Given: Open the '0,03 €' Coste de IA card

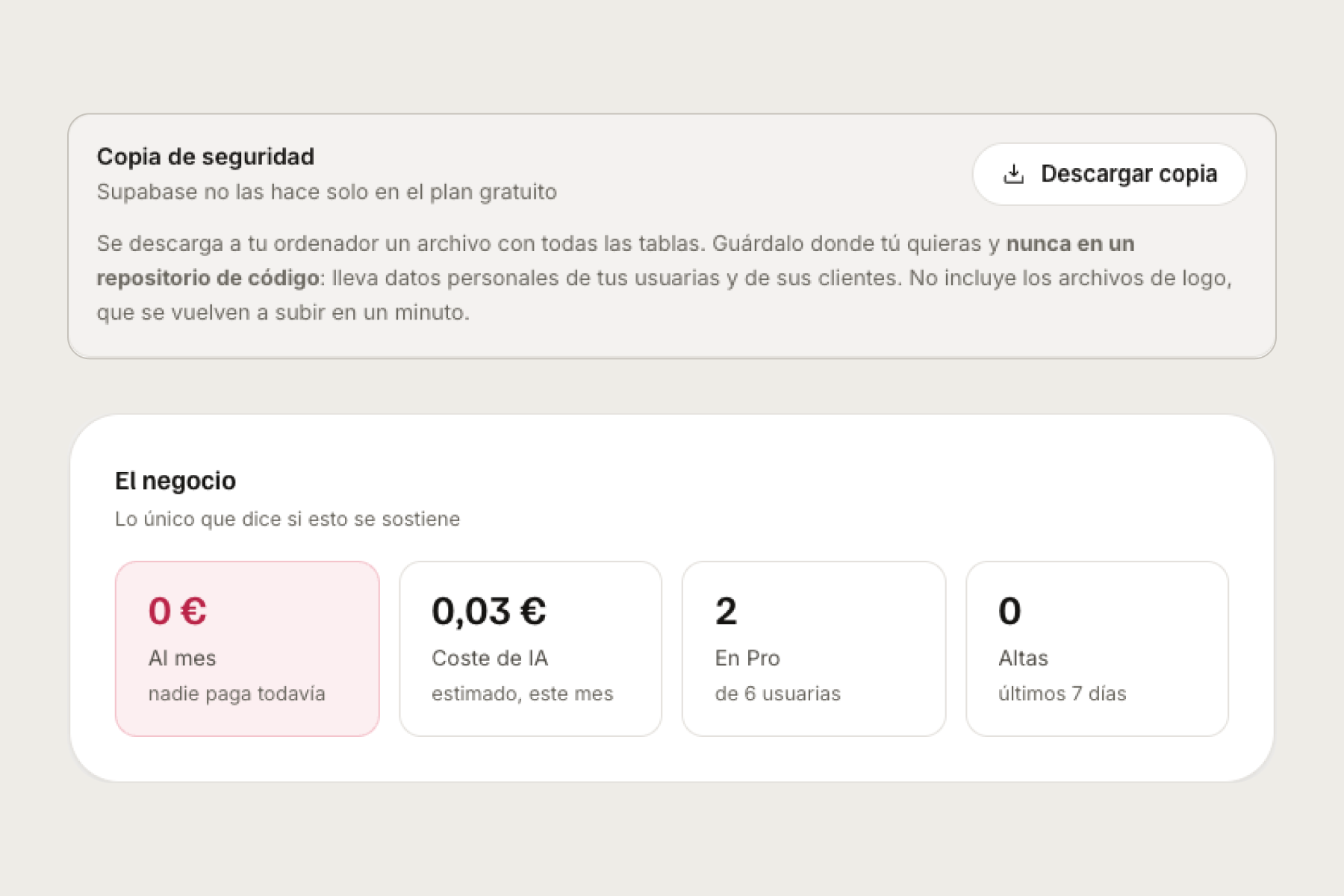Looking at the screenshot, I should [x=530, y=648].
